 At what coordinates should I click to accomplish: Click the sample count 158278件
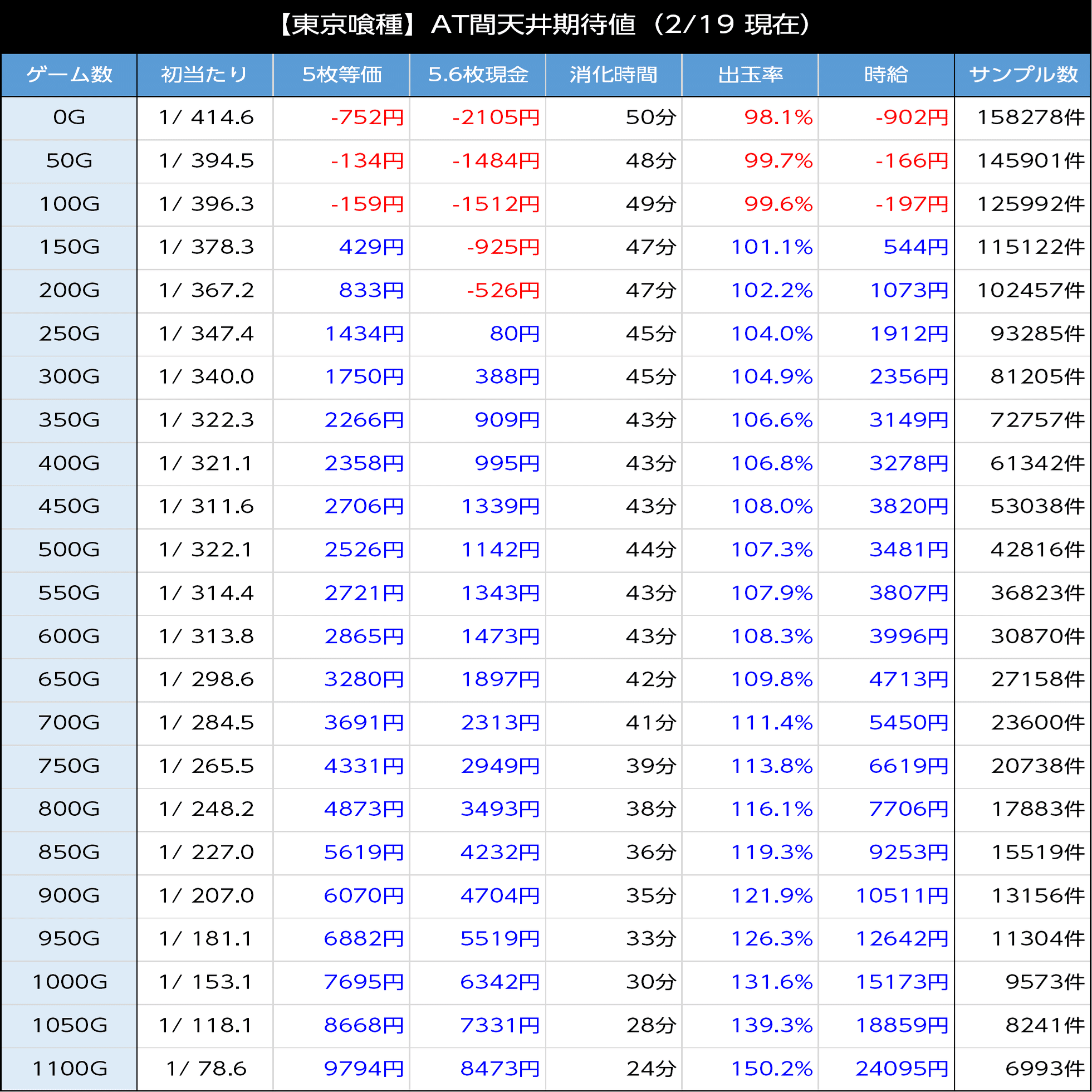tap(1031, 117)
